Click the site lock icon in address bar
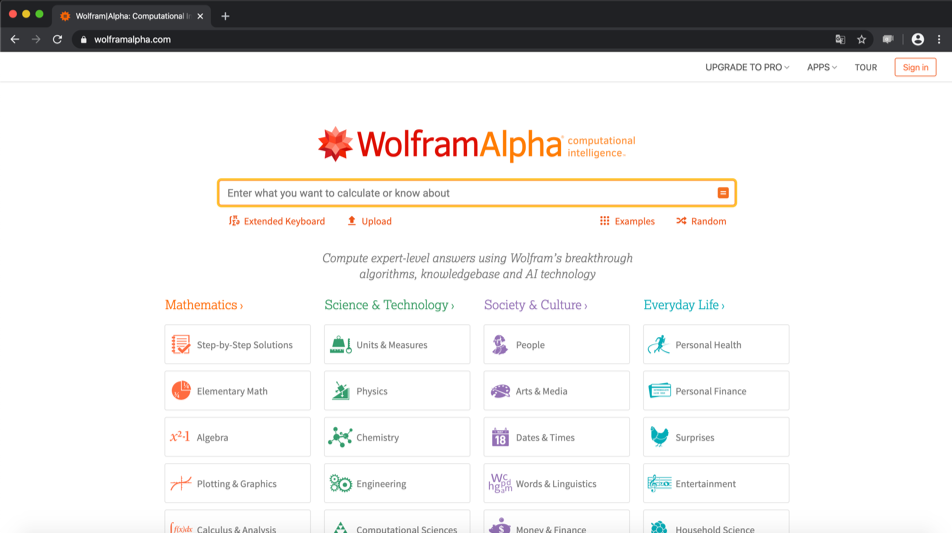This screenshot has height=533, width=952. point(84,39)
